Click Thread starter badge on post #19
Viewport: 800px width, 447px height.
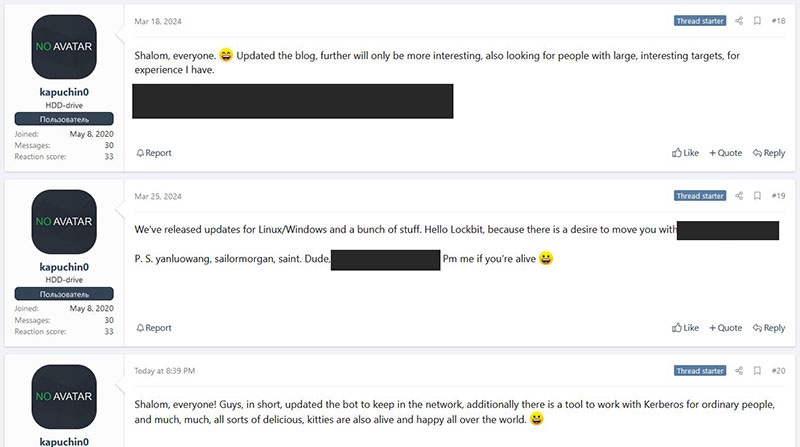pos(701,196)
